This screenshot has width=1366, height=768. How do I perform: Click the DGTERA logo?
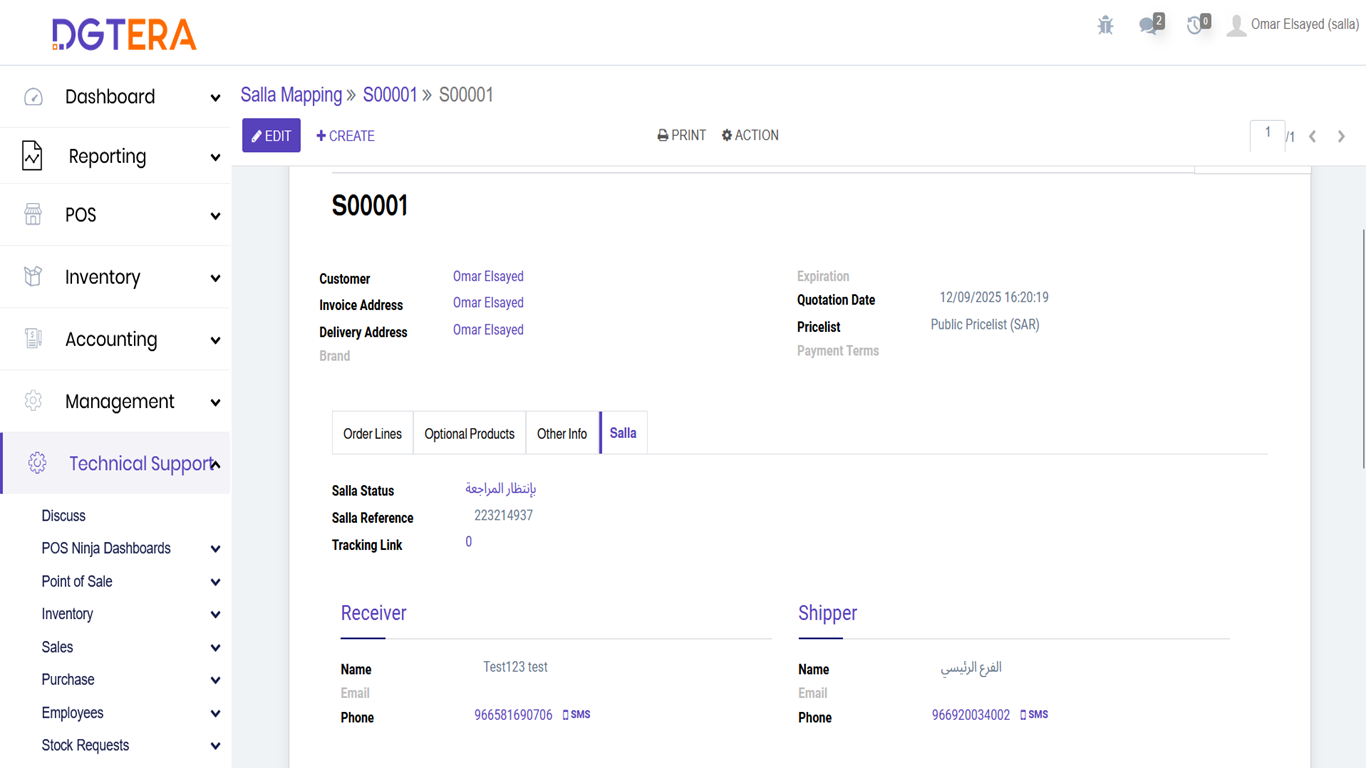pos(124,34)
